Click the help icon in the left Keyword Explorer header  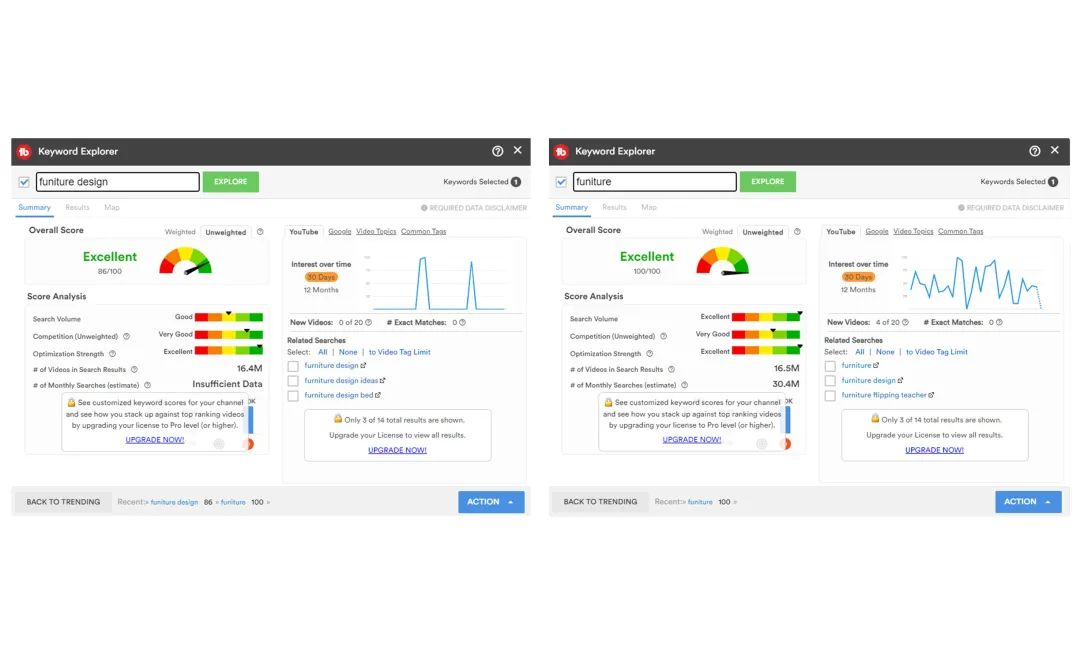tap(498, 151)
